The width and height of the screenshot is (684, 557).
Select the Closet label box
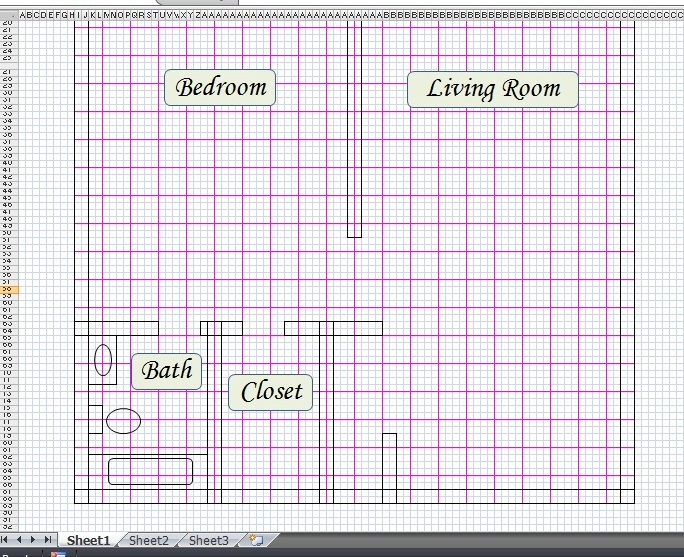[x=270, y=392]
